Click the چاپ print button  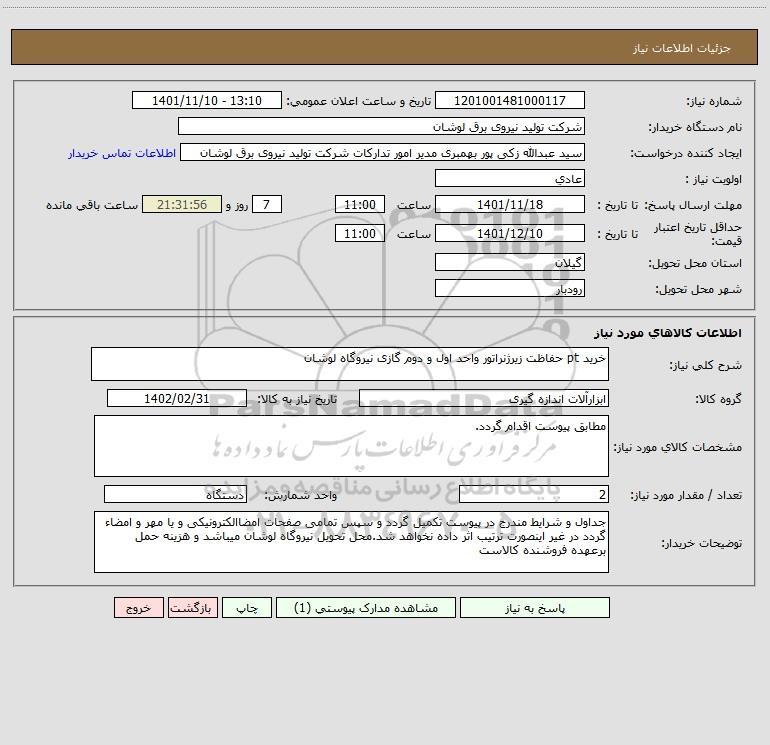click(247, 608)
